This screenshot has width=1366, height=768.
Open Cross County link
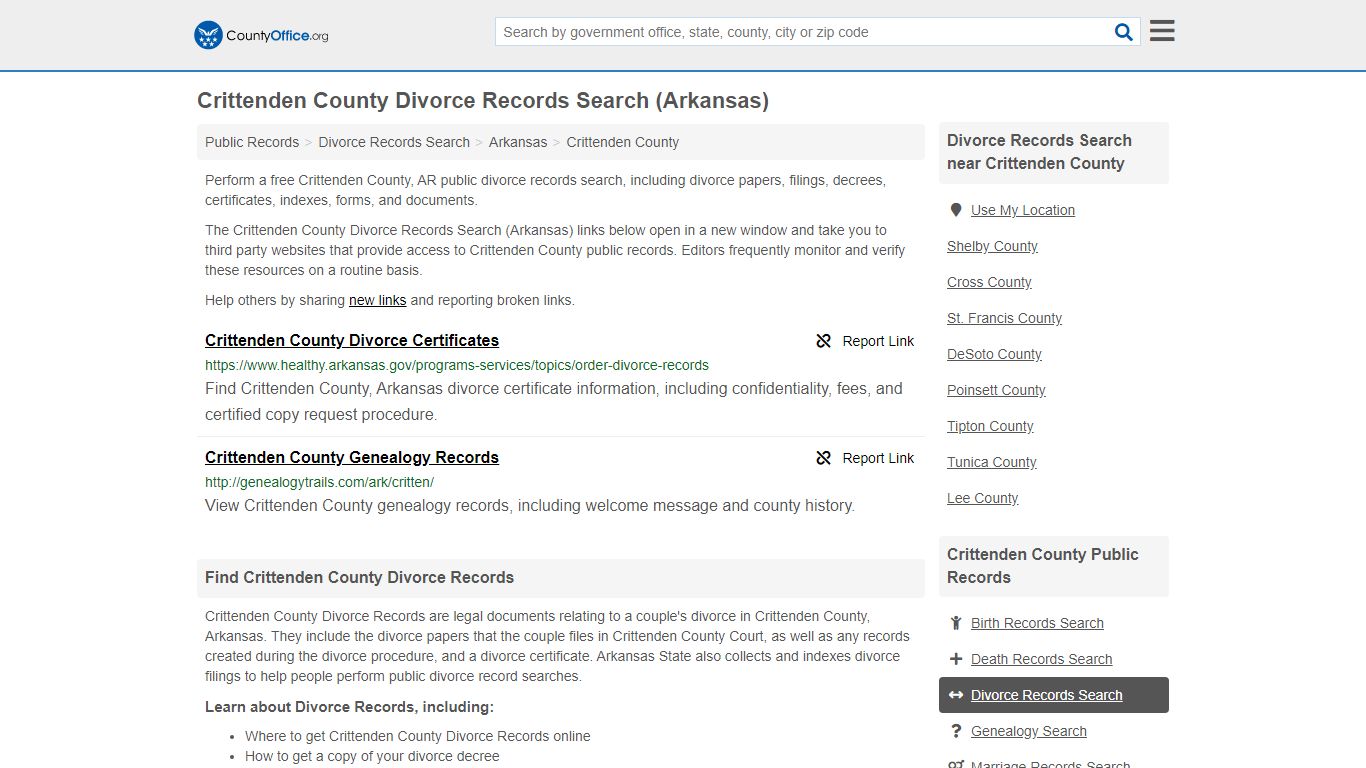click(989, 282)
